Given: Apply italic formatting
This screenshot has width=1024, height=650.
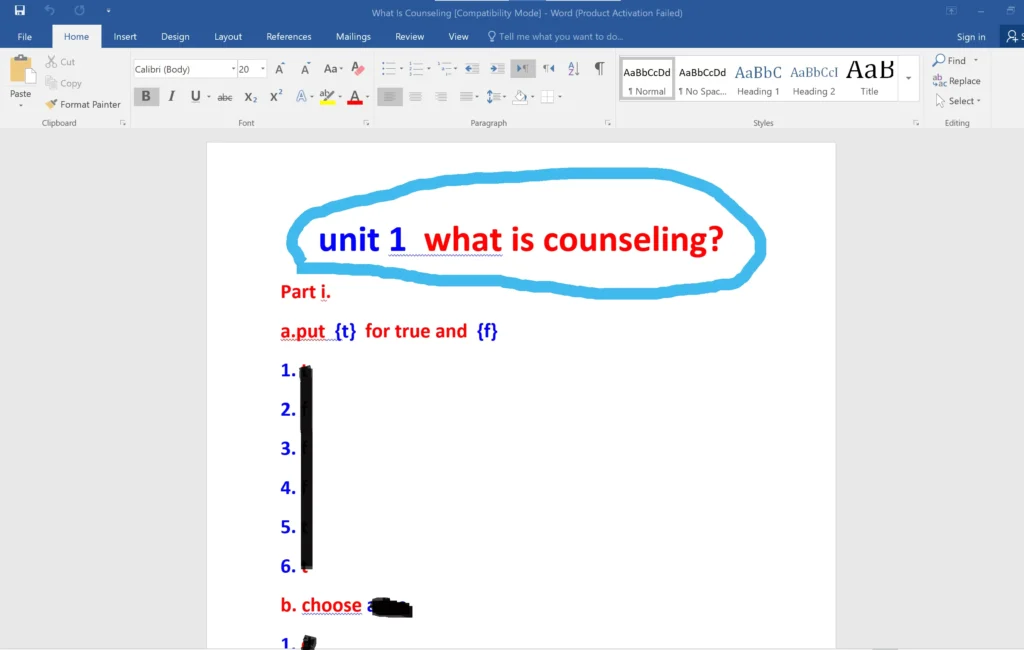Looking at the screenshot, I should point(170,96).
